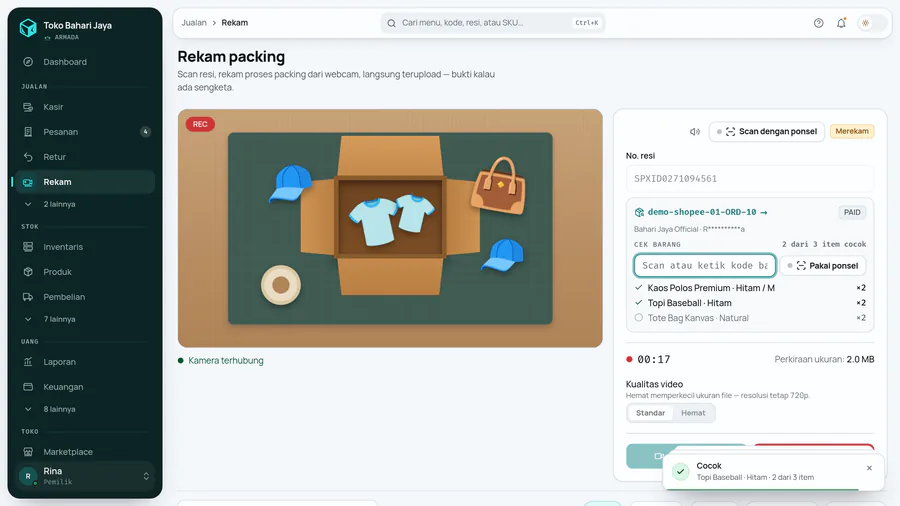Click the Ctrl+K shortcut hint
This screenshot has width=900, height=506.
click(587, 23)
